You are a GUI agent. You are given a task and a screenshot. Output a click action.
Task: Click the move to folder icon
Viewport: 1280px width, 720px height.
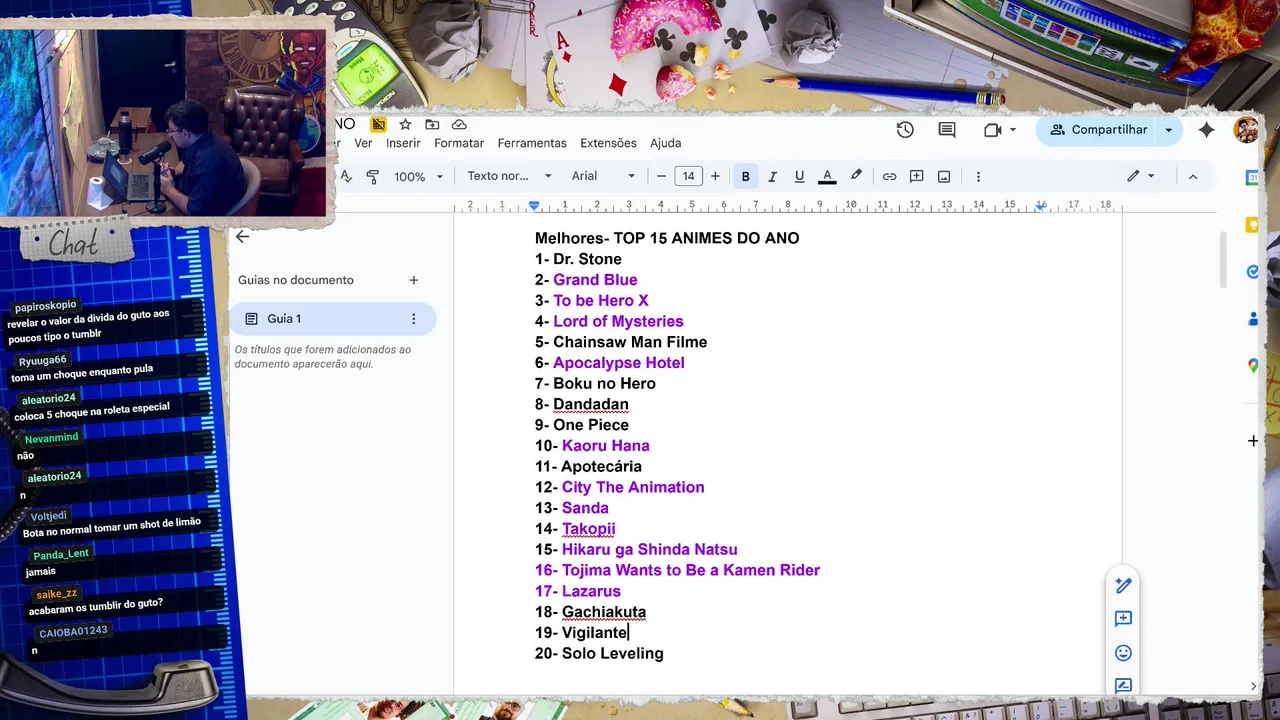coord(432,125)
